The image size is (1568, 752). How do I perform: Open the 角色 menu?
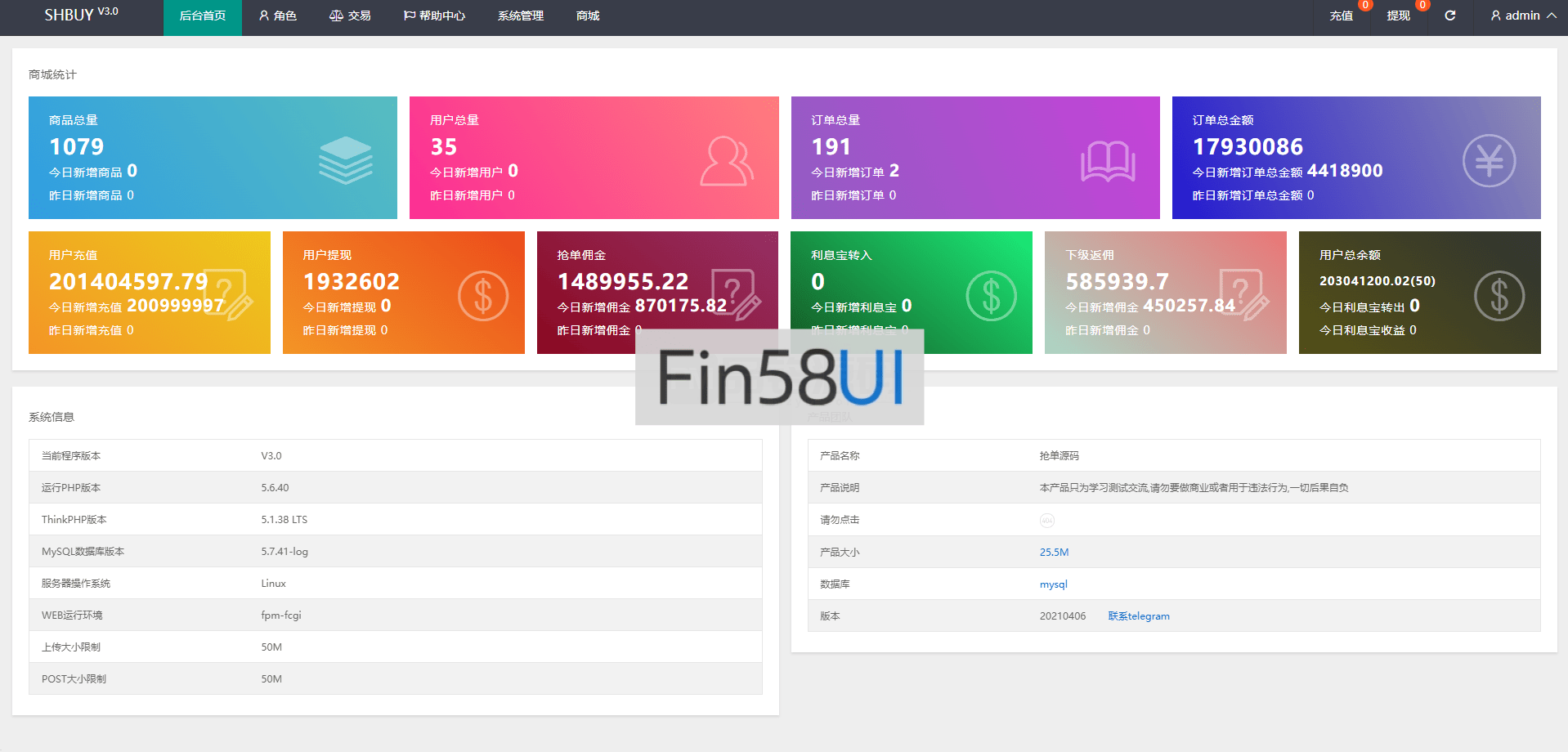click(278, 16)
